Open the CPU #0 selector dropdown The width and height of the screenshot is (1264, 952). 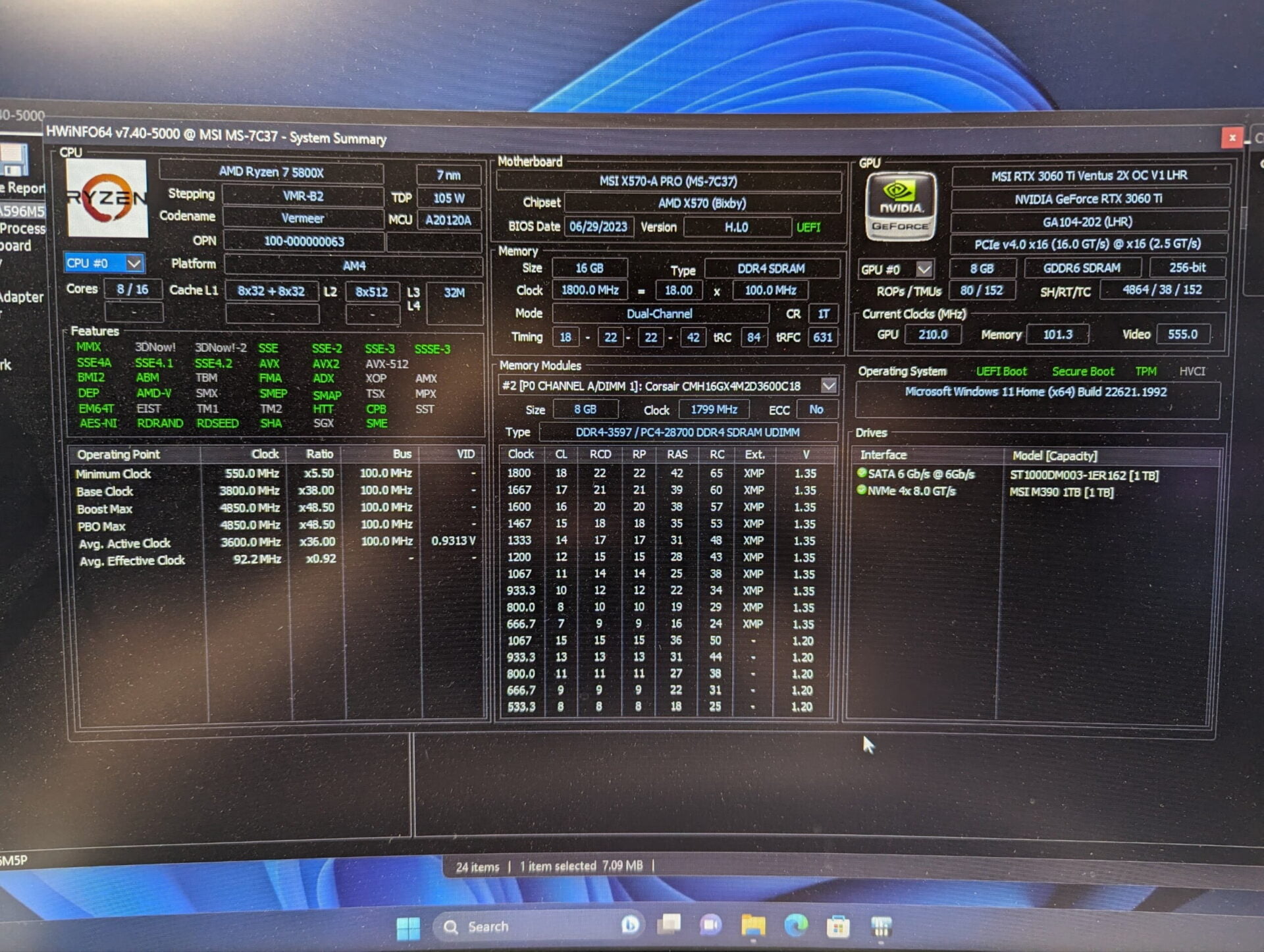click(x=134, y=263)
